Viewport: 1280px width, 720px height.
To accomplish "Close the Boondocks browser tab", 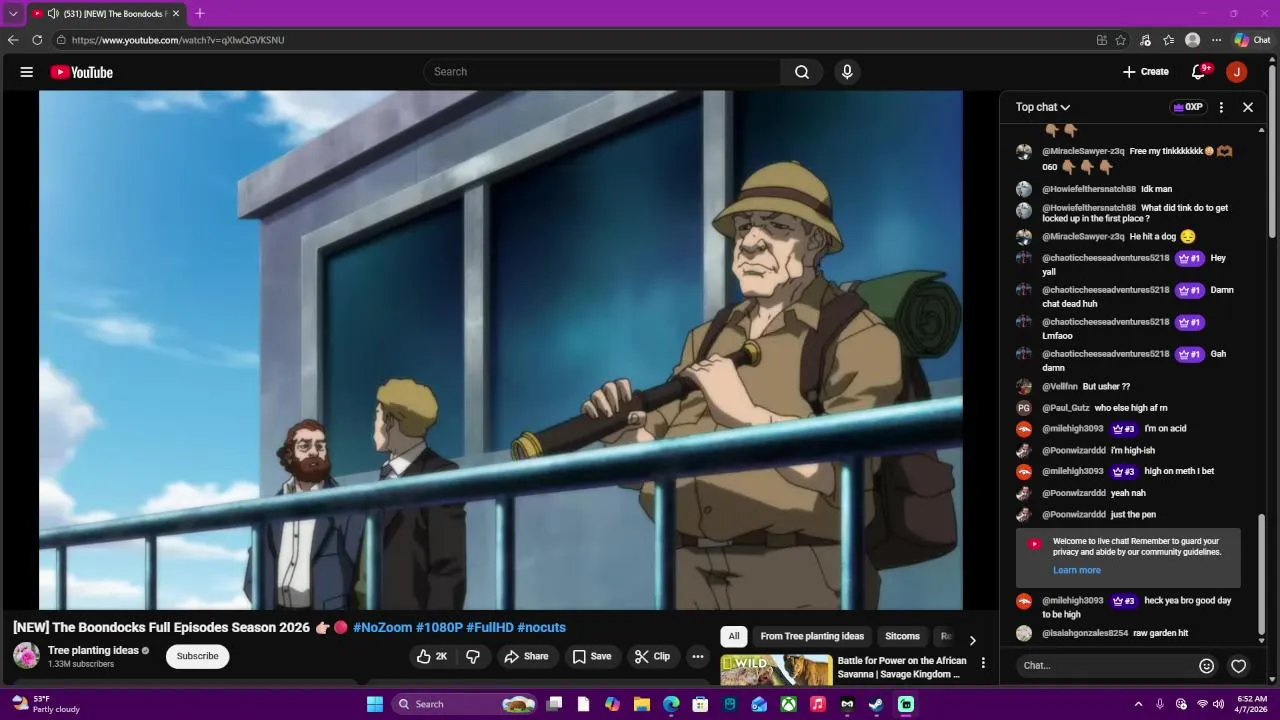I will pyautogui.click(x=176, y=14).
